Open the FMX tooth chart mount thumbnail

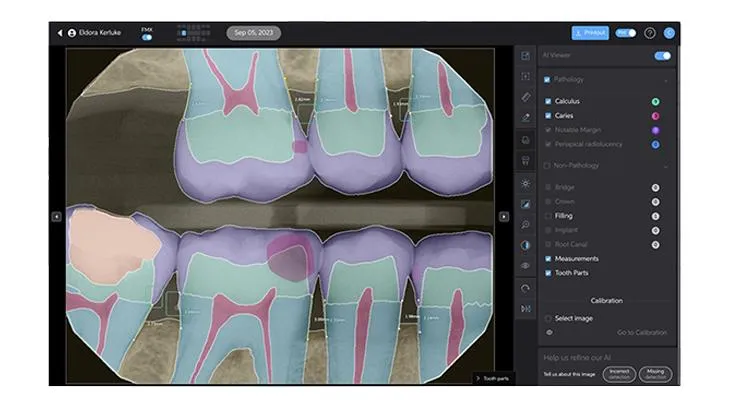194,33
